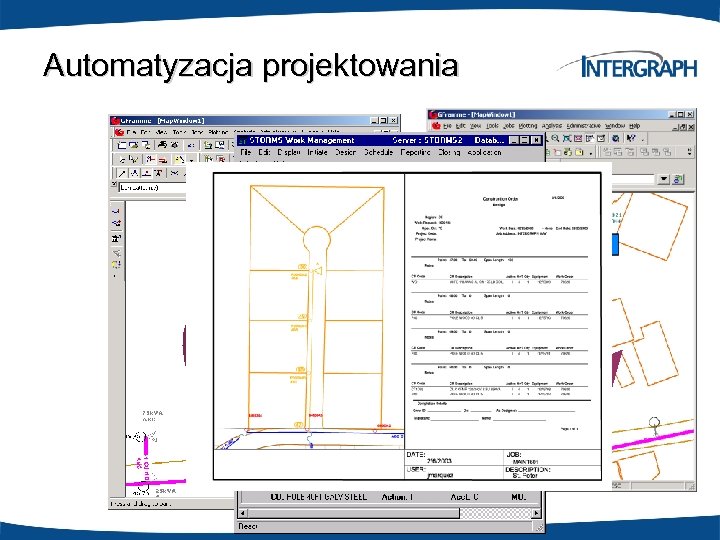Click last grayed hierarchy icon in right GFramme toolbar
Screen dimensions: 720x540
click(667, 152)
